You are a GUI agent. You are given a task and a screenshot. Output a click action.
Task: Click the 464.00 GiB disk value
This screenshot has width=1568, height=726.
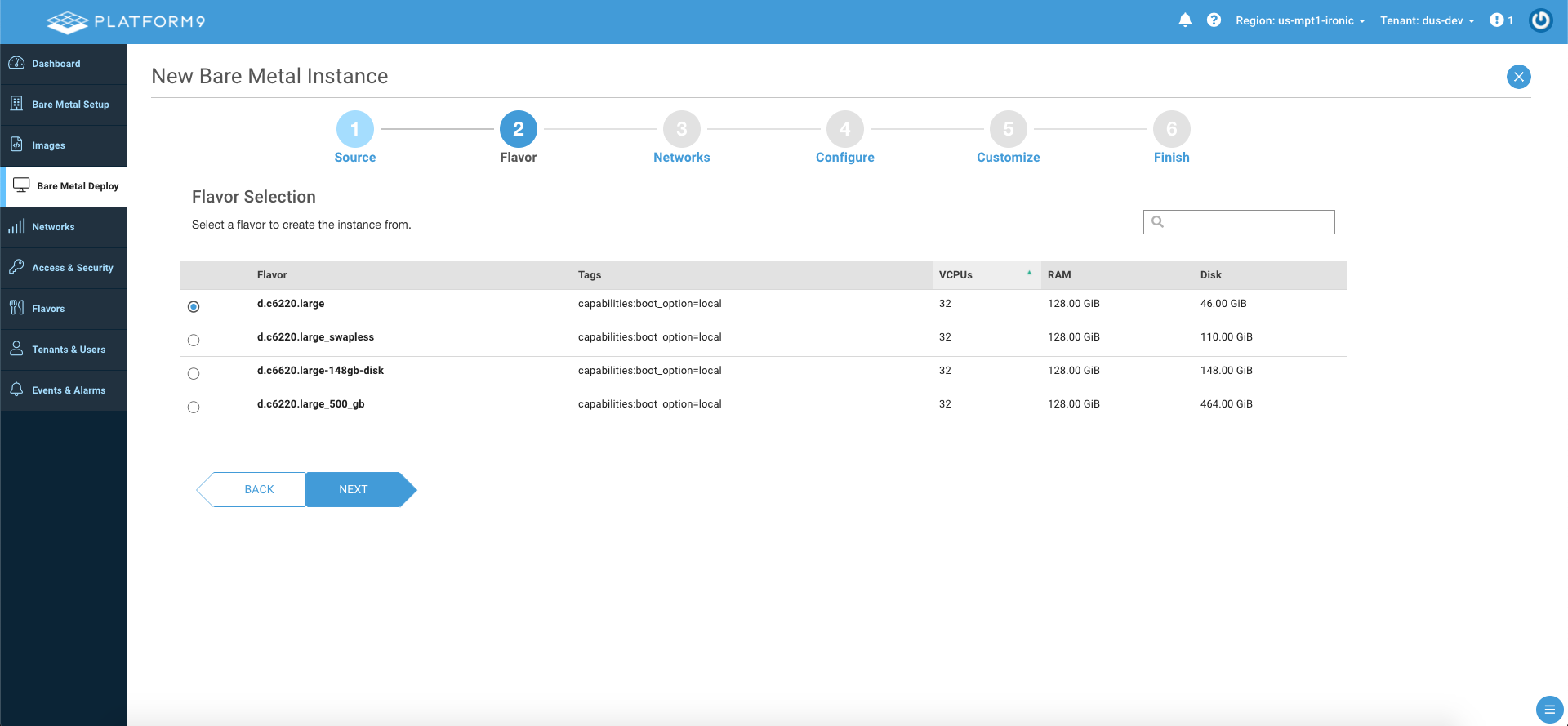click(1227, 404)
